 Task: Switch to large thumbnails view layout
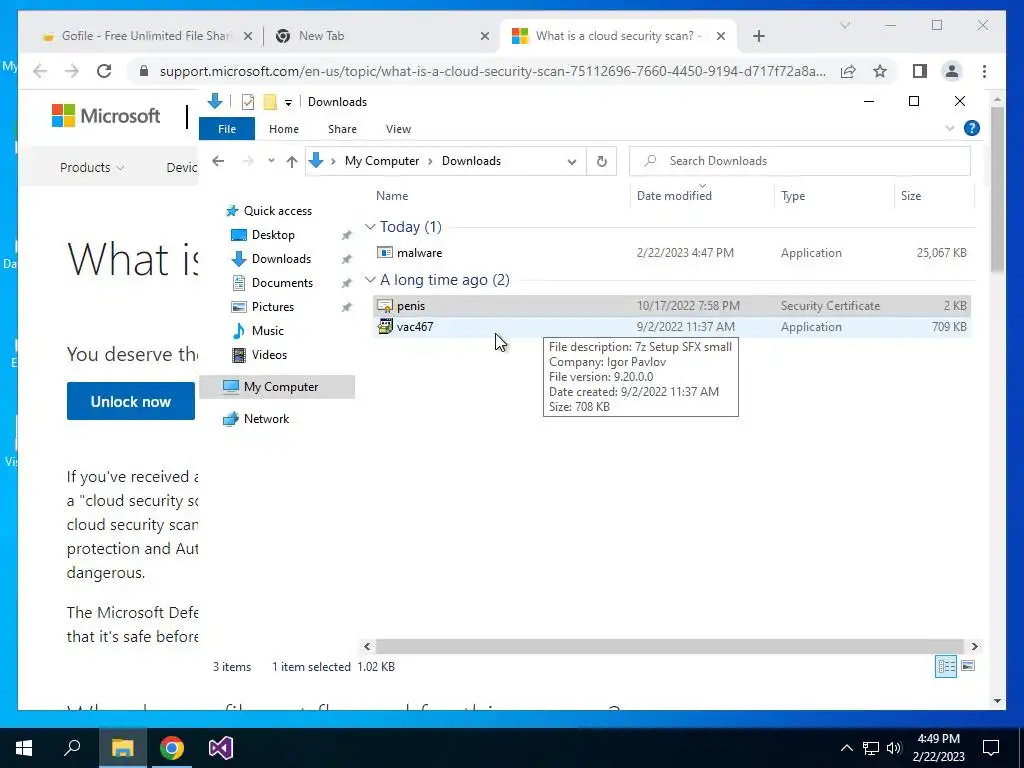coord(968,666)
